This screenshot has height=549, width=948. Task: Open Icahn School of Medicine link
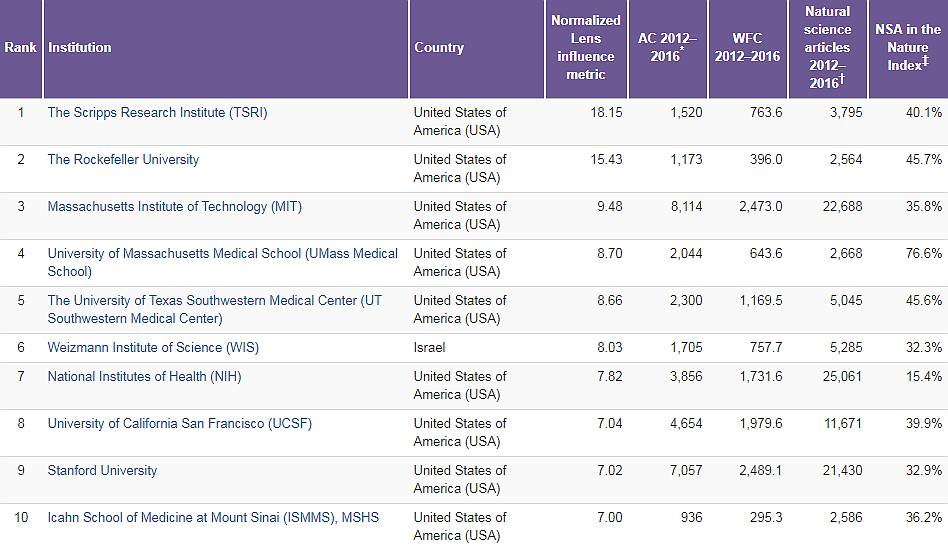tap(213, 517)
